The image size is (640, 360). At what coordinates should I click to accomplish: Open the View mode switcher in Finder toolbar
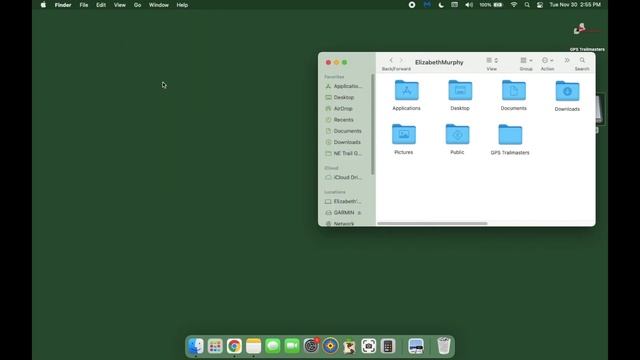[492, 60]
